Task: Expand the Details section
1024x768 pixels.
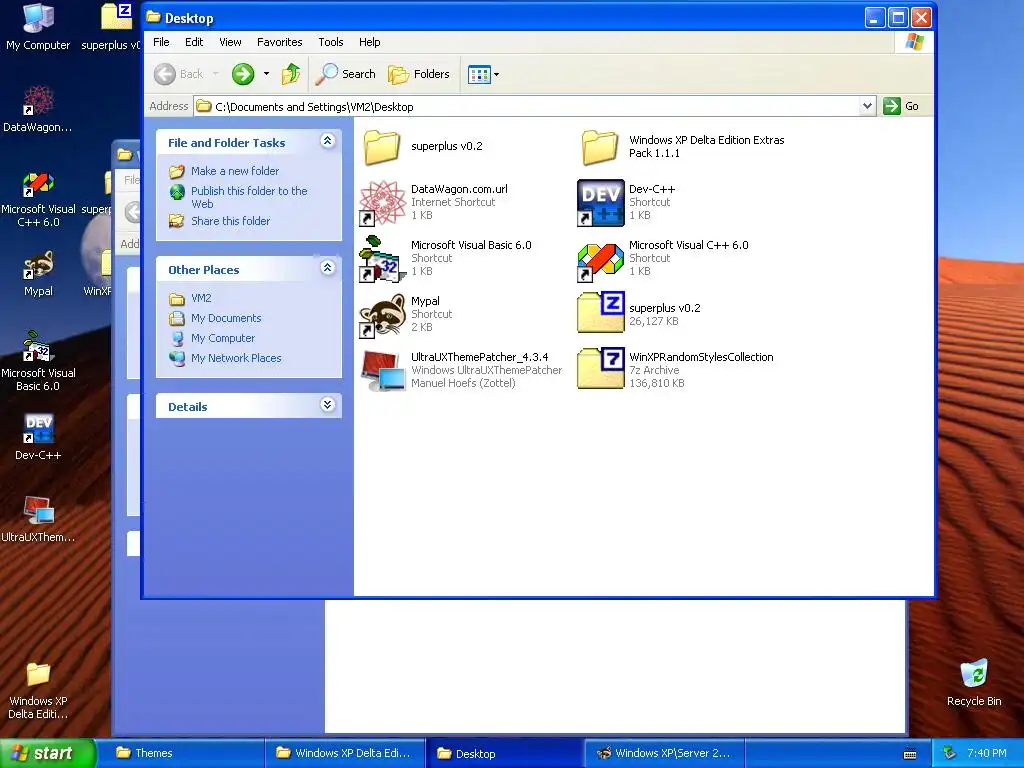Action: 327,405
